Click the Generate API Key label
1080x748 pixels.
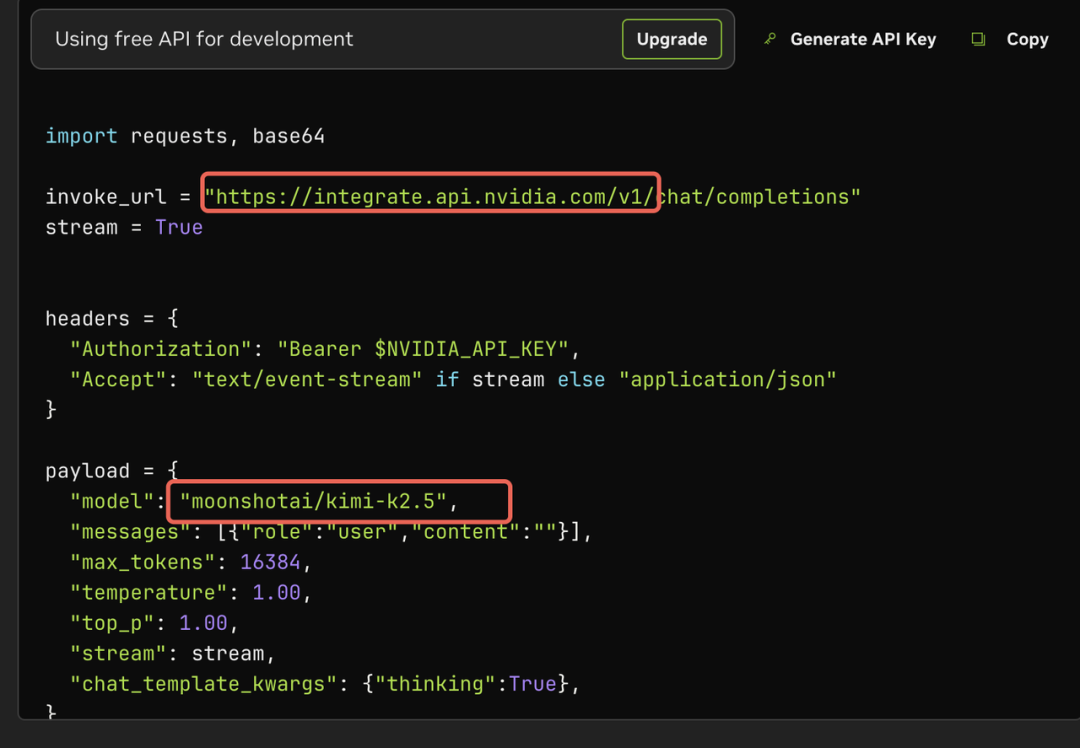coord(863,39)
